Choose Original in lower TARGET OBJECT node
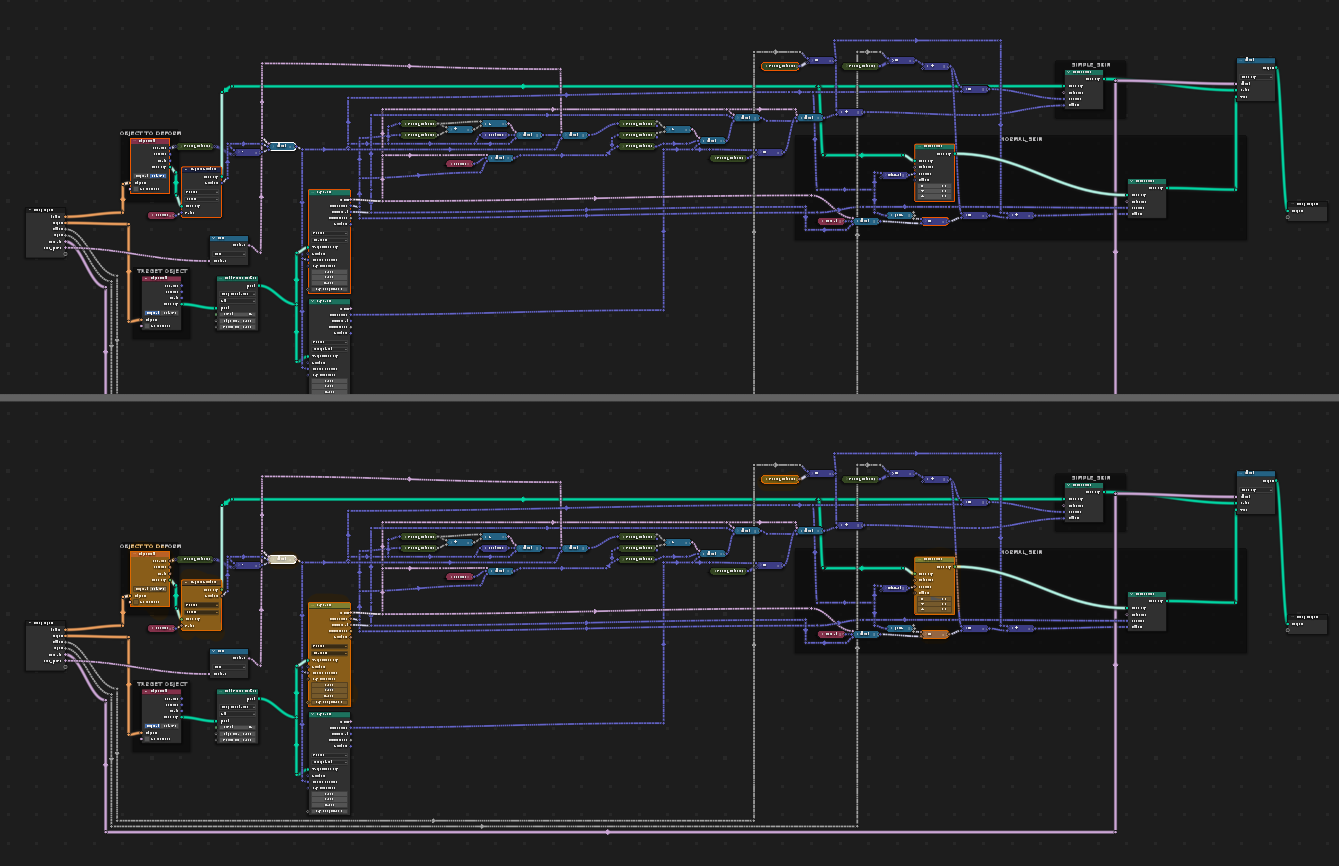Screen dimensions: 1339x866 pos(152,726)
